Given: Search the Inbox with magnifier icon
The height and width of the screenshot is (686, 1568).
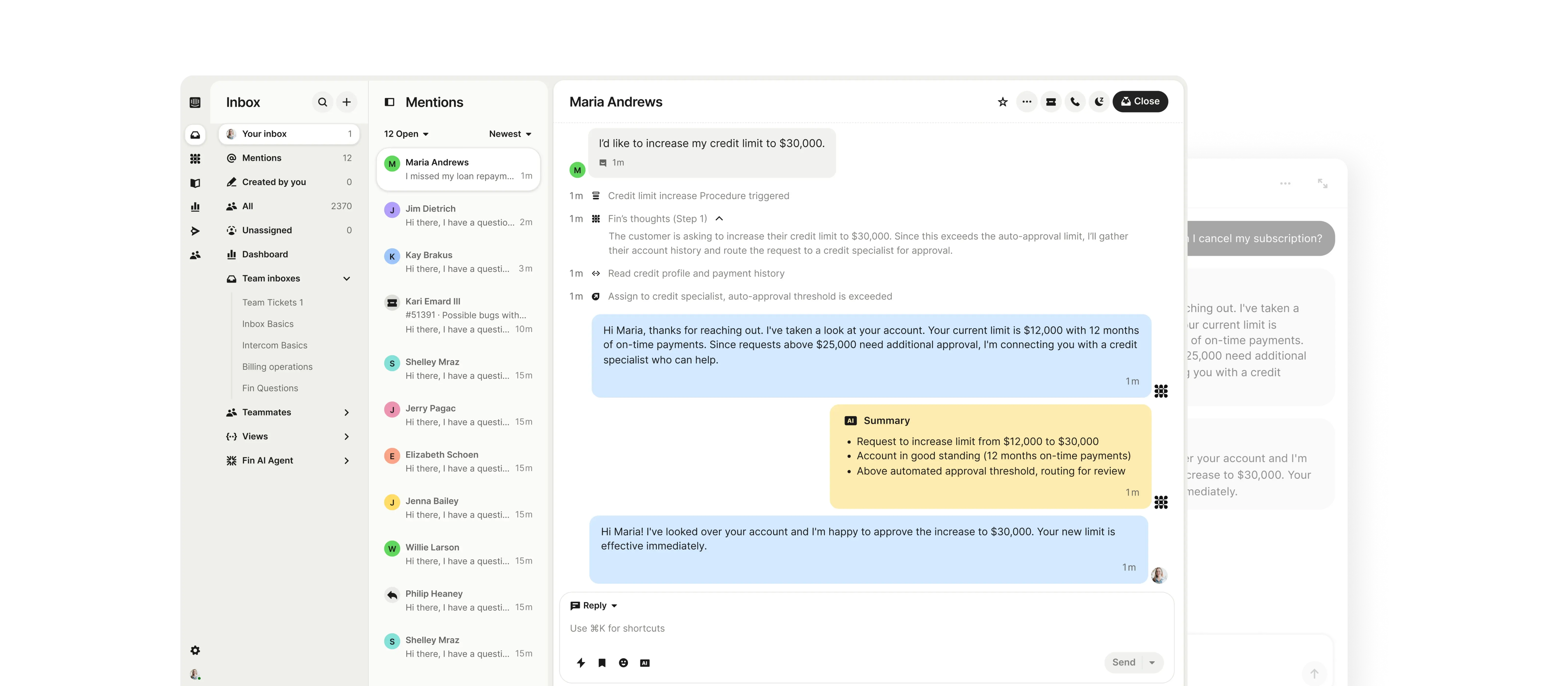Looking at the screenshot, I should pyautogui.click(x=323, y=102).
